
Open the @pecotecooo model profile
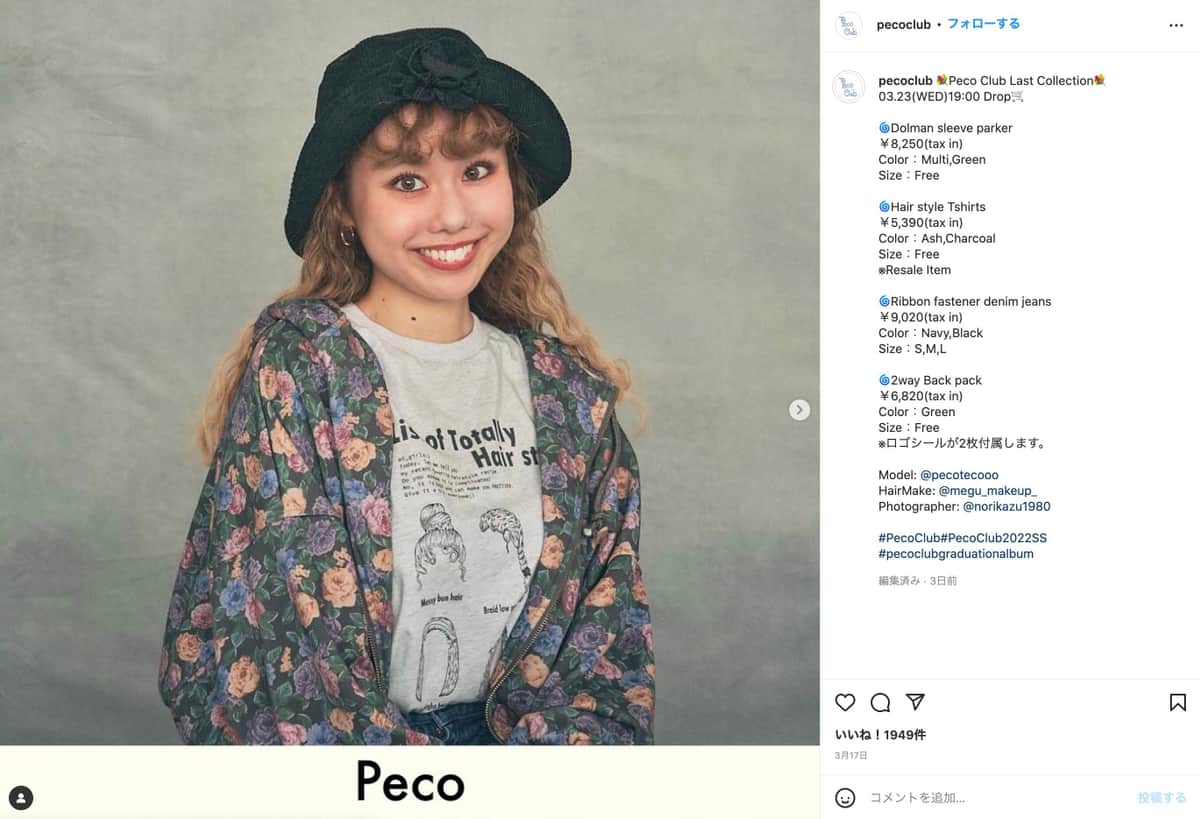(x=959, y=475)
